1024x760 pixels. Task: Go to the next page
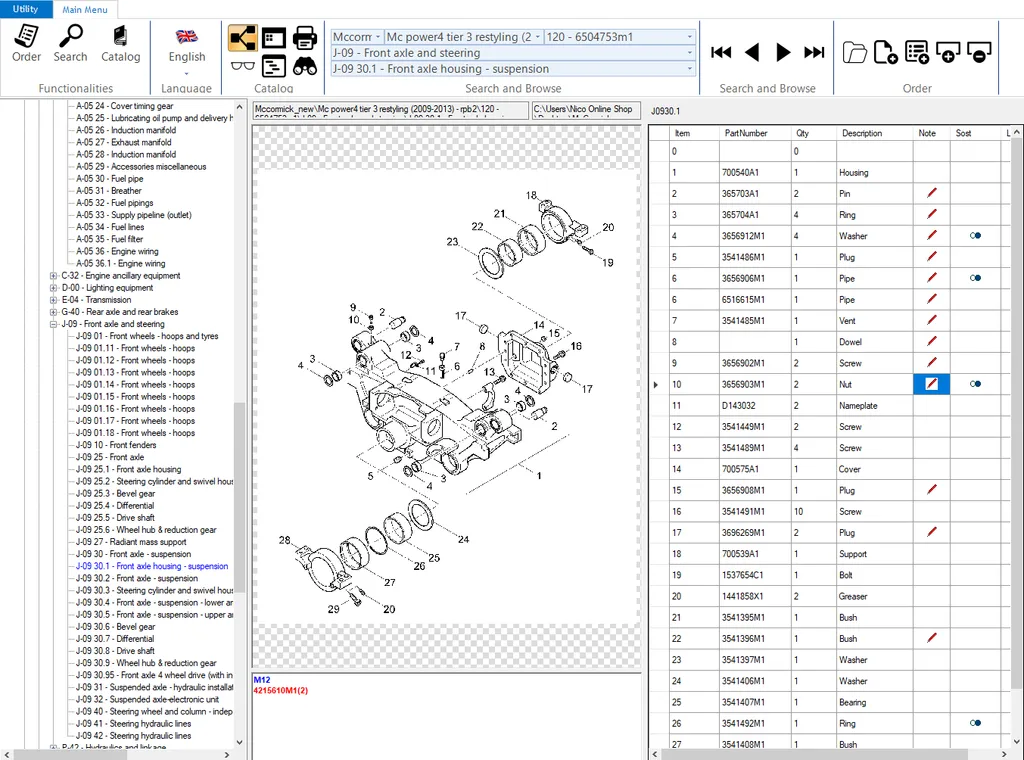click(x=782, y=52)
